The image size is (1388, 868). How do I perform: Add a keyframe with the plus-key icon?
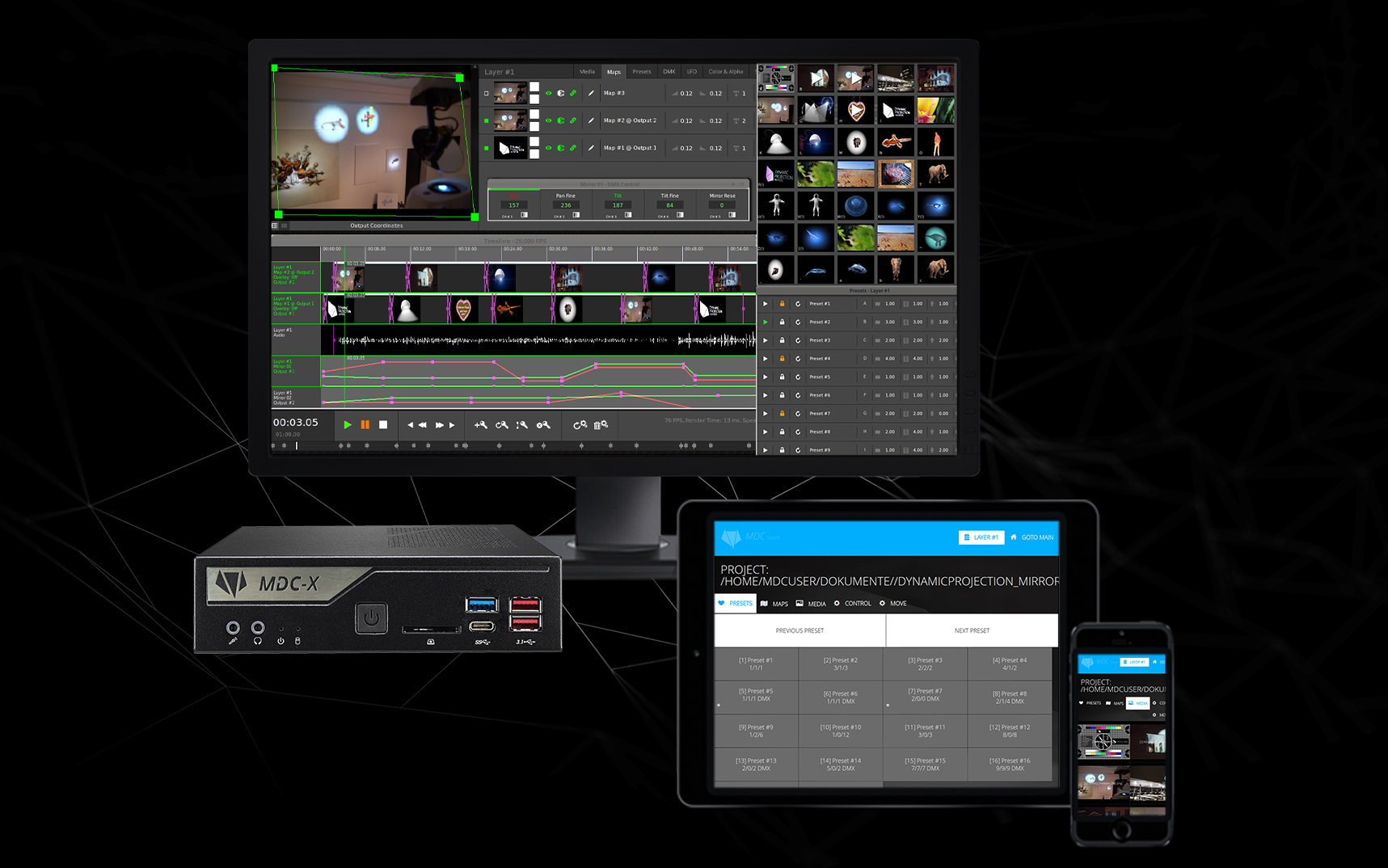[x=481, y=425]
